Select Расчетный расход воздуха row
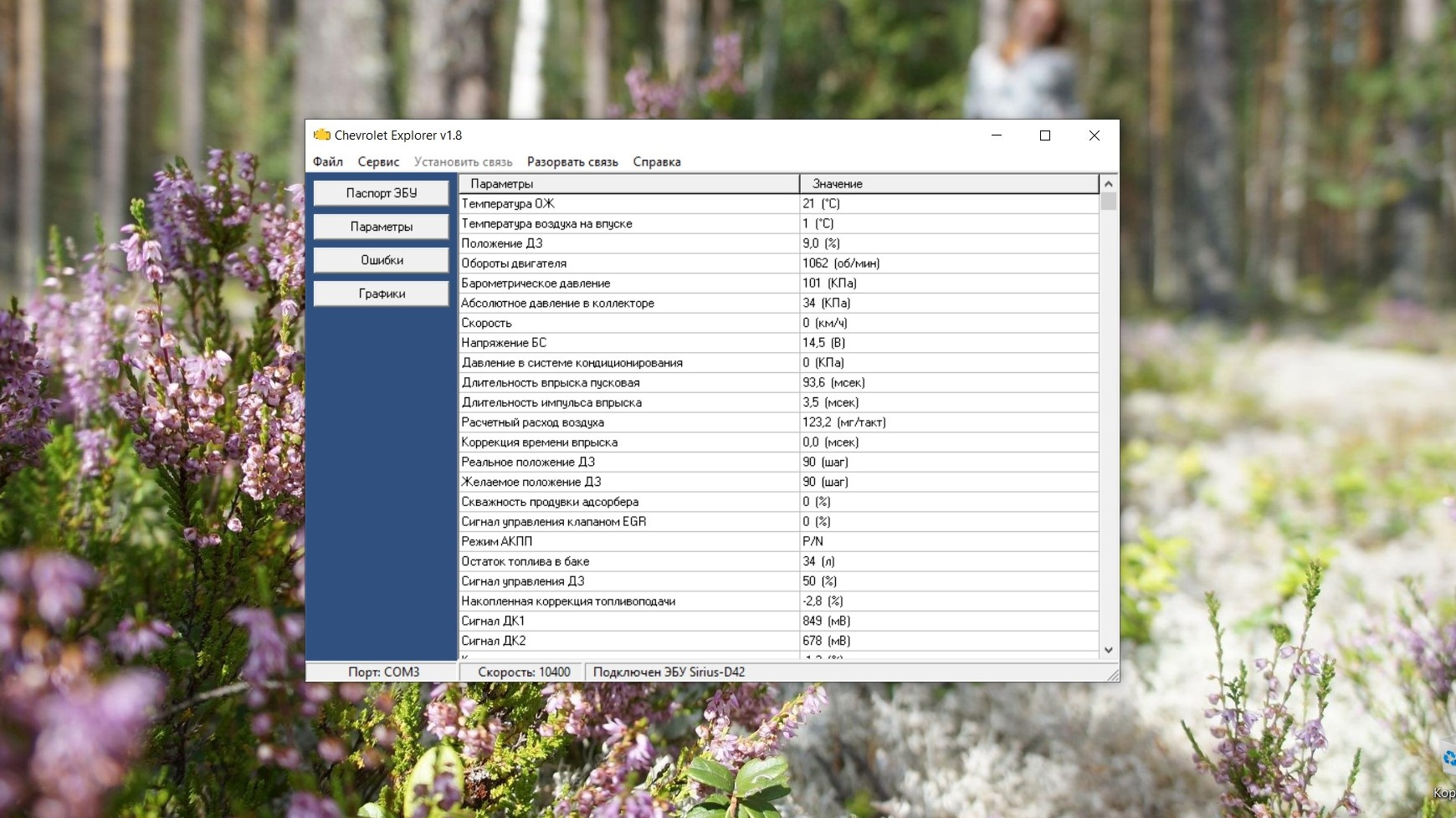Image resolution: width=1456 pixels, height=818 pixels. pyautogui.click(x=779, y=422)
